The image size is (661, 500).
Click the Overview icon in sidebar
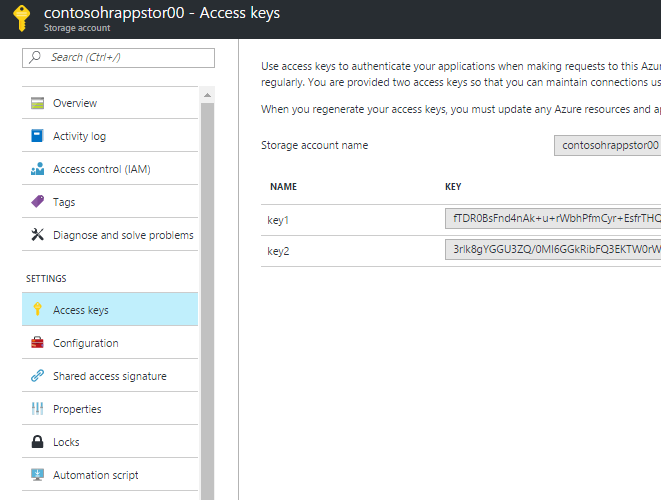[x=38, y=103]
